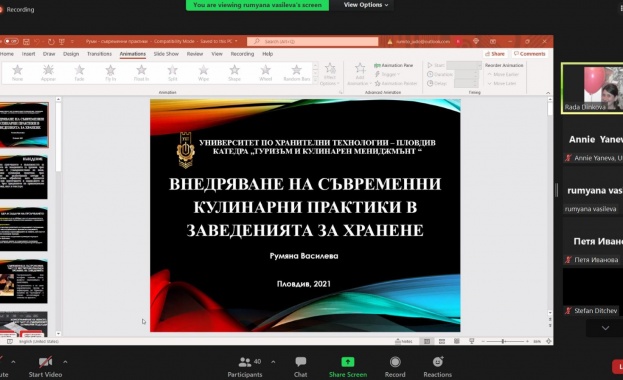Click the Start From Beginning presentation icon
623x380 pixels.
click(x=62, y=41)
